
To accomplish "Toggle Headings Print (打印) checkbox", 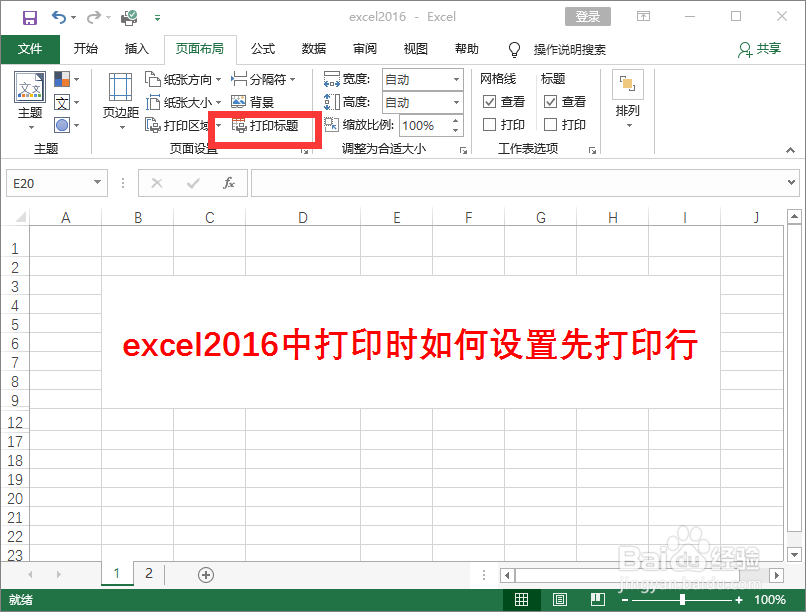I will (x=550, y=124).
